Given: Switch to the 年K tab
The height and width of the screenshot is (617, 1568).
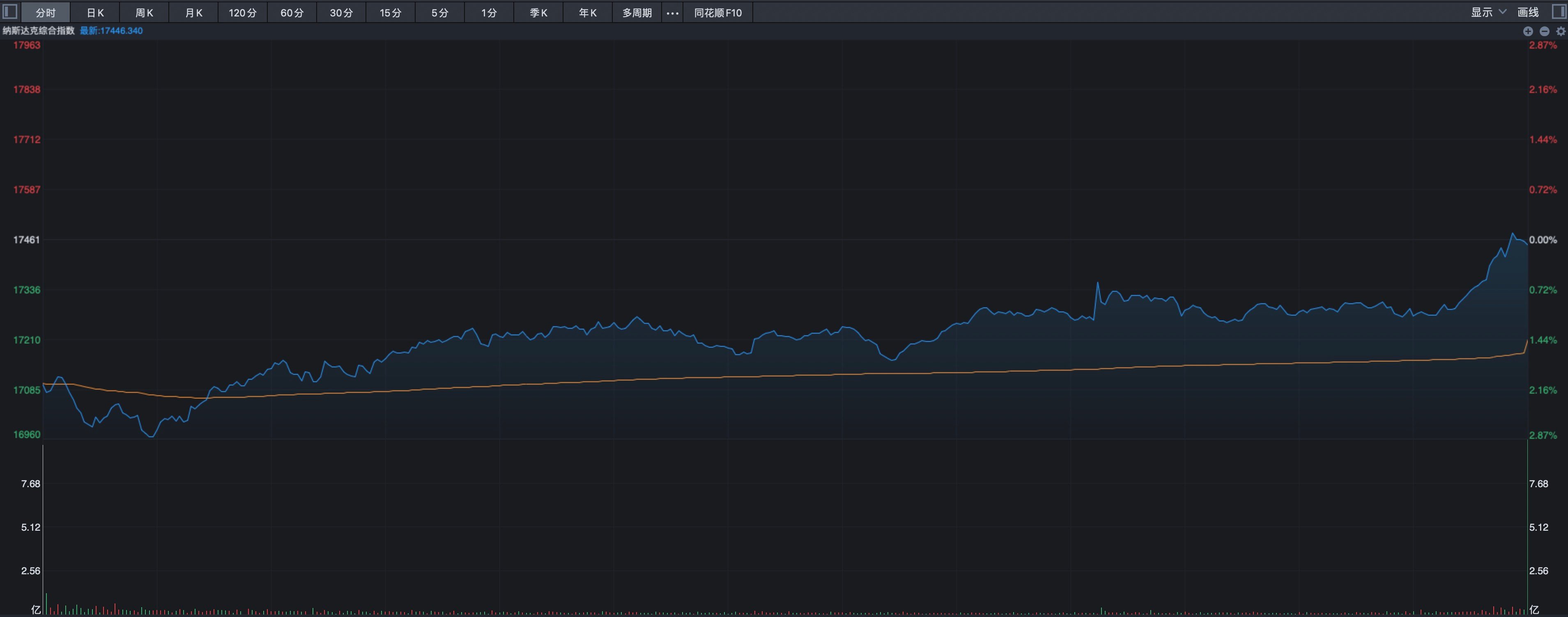Looking at the screenshot, I should tap(588, 13).
